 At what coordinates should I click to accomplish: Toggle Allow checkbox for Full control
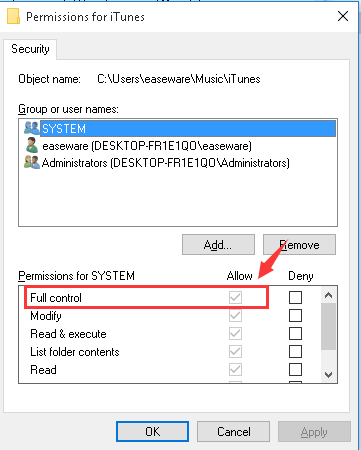point(235,297)
